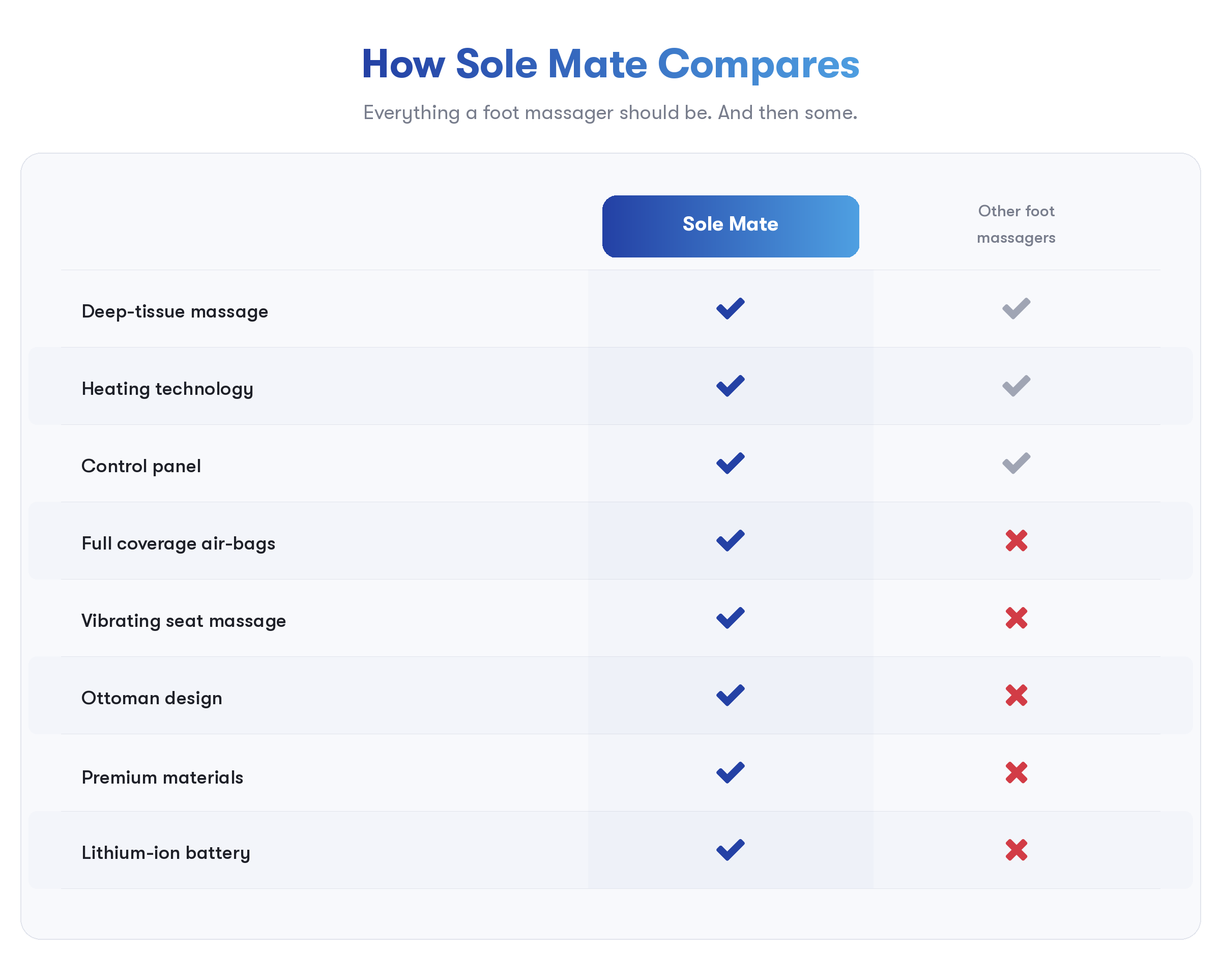This screenshot has height=980, width=1221.
Task: Click the "How Sole Mate Compares" heading
Action: point(610,64)
